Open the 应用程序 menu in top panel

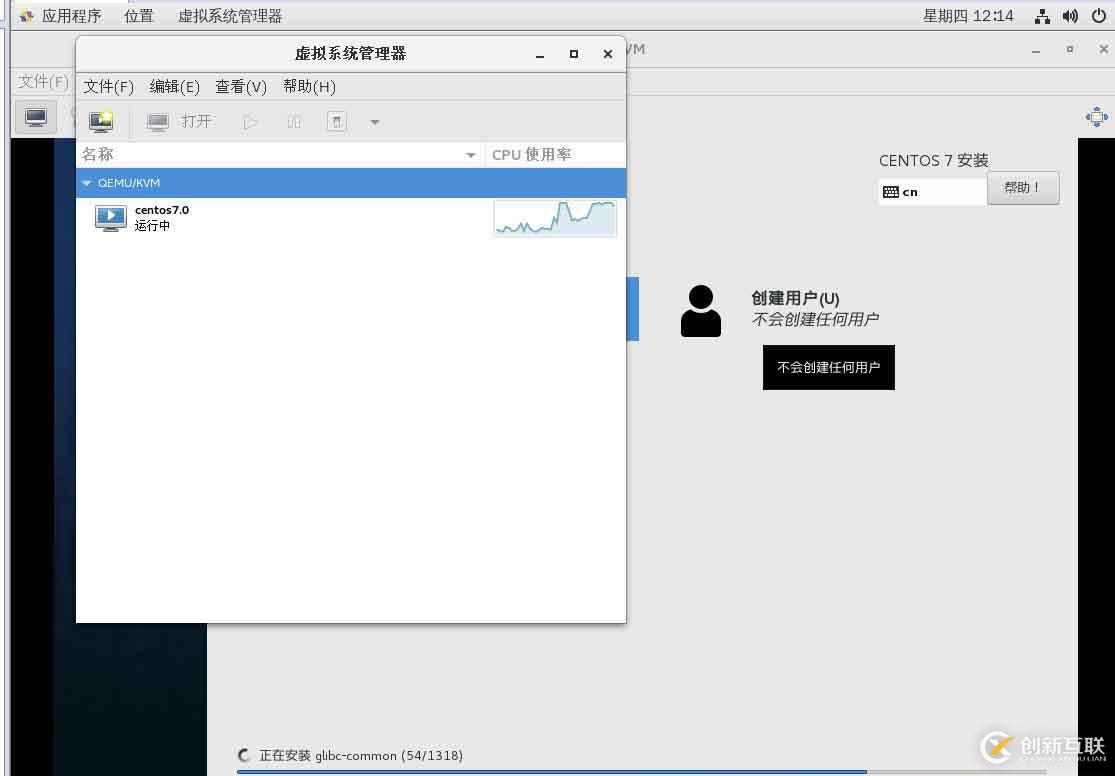[x=71, y=16]
